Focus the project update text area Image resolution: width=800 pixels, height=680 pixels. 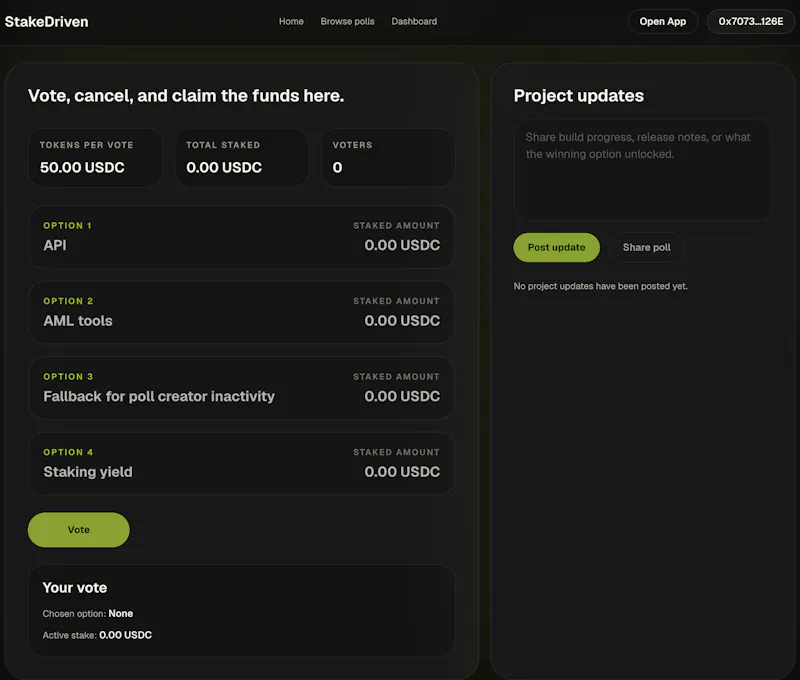[642, 170]
